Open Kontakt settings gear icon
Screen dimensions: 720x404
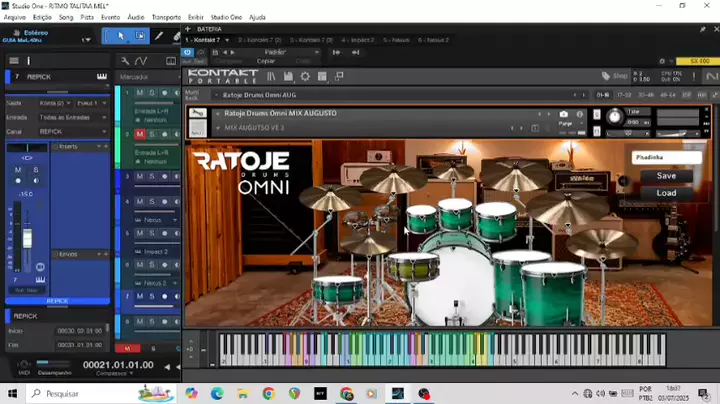click(303, 76)
